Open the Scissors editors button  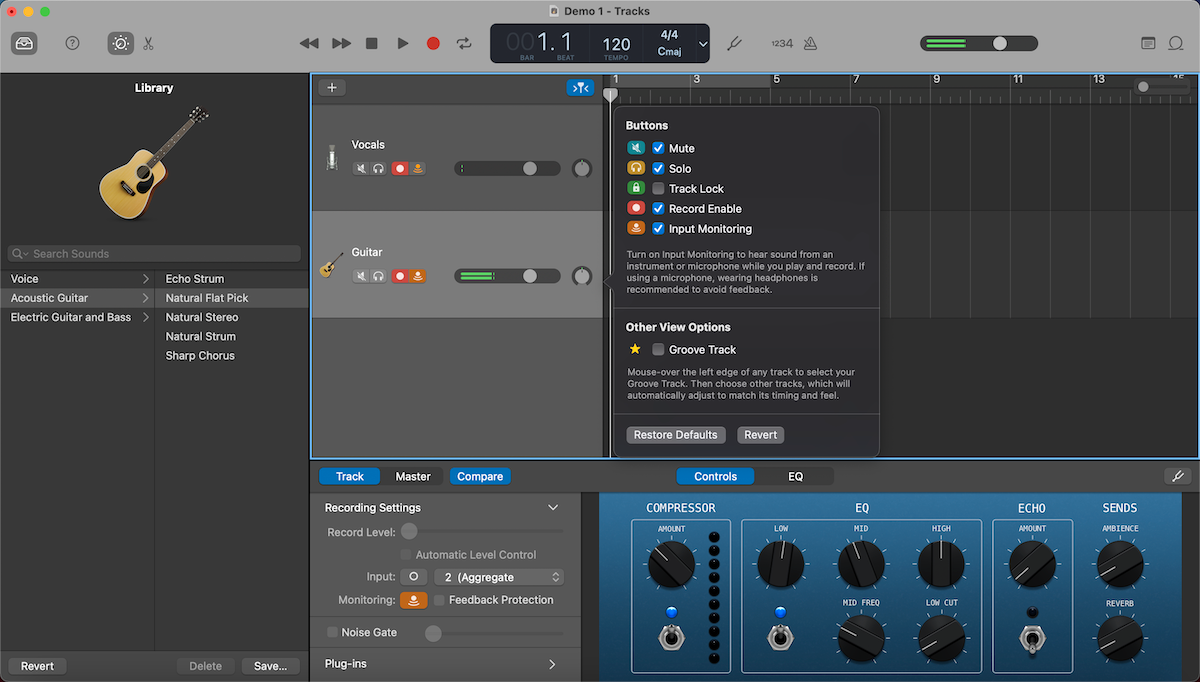(x=148, y=43)
